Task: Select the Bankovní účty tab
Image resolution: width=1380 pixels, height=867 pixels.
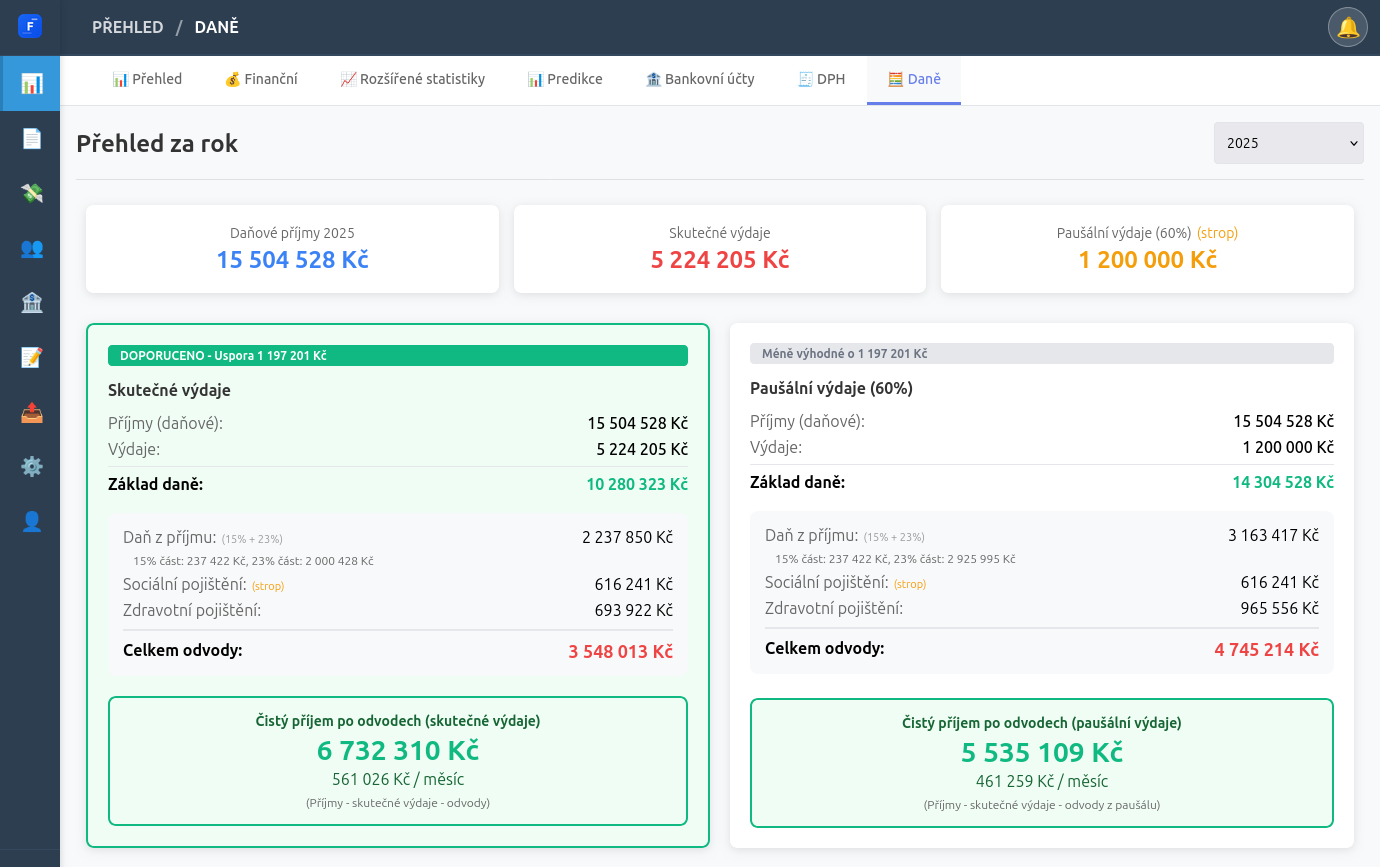Action: click(x=700, y=79)
